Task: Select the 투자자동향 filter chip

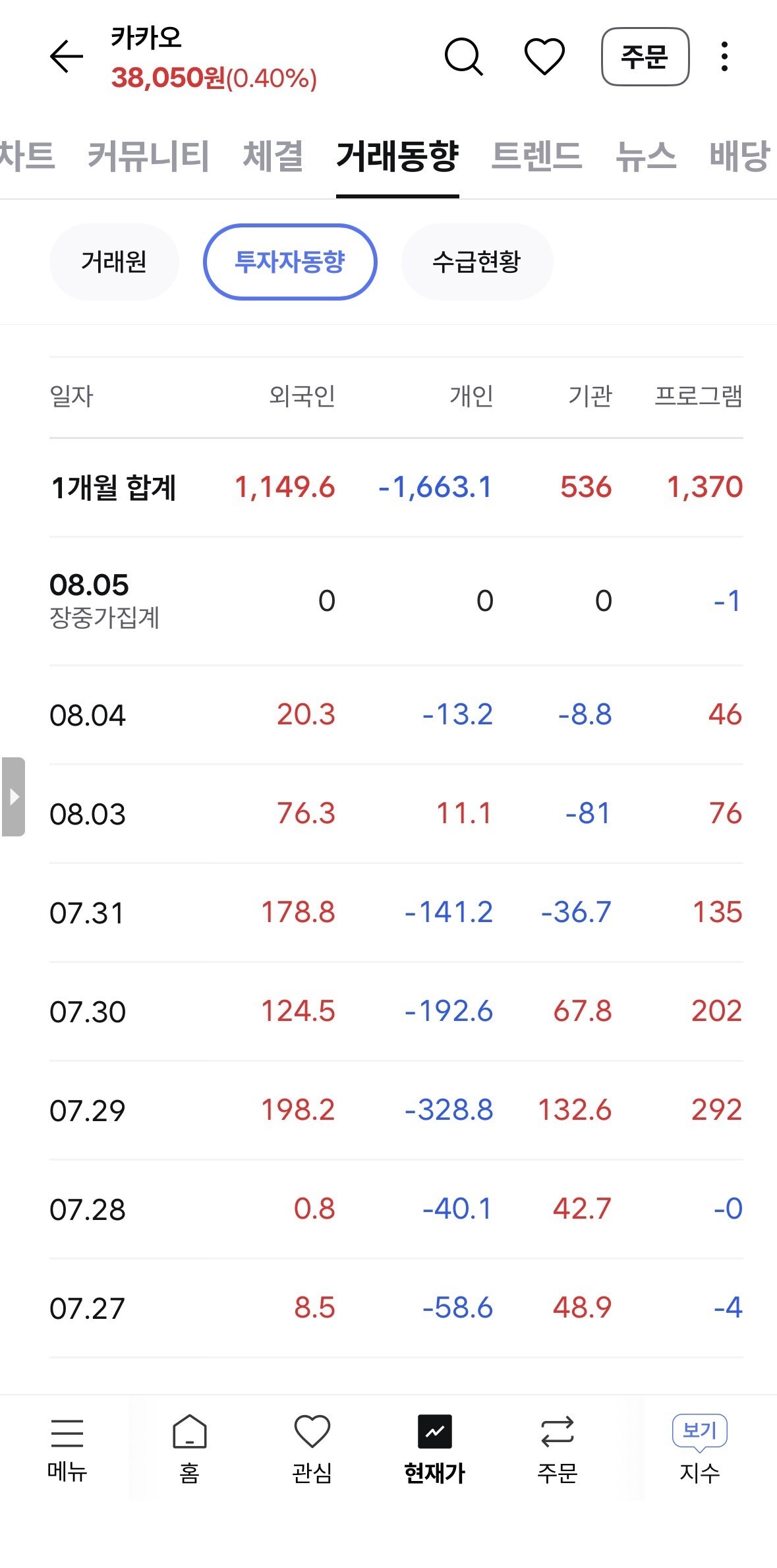Action: click(290, 262)
